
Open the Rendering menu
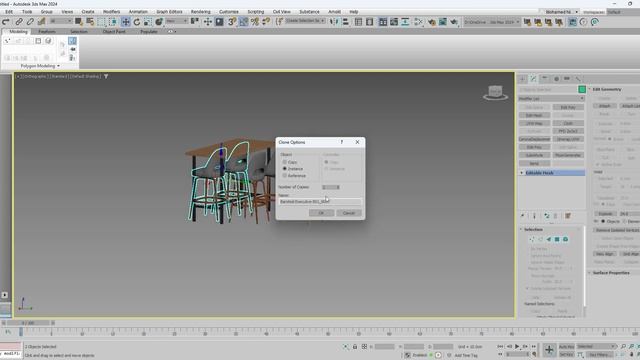coord(200,12)
